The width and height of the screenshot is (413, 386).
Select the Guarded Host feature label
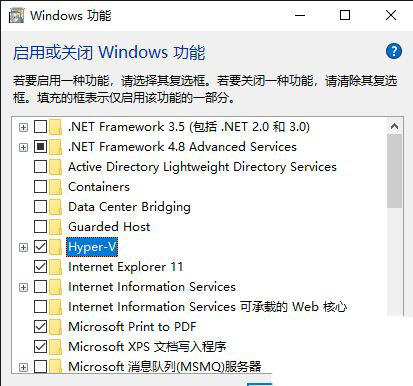(109, 227)
